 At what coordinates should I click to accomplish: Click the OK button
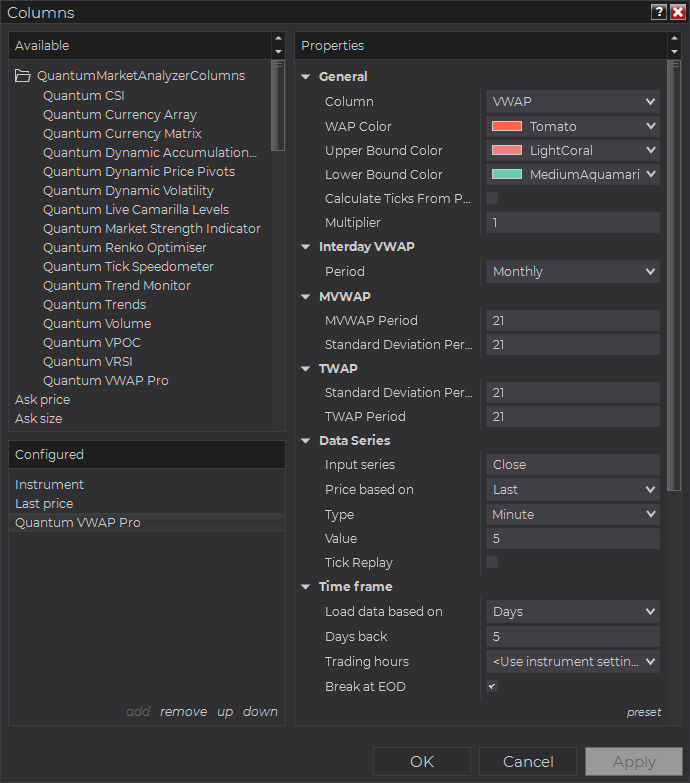point(422,762)
